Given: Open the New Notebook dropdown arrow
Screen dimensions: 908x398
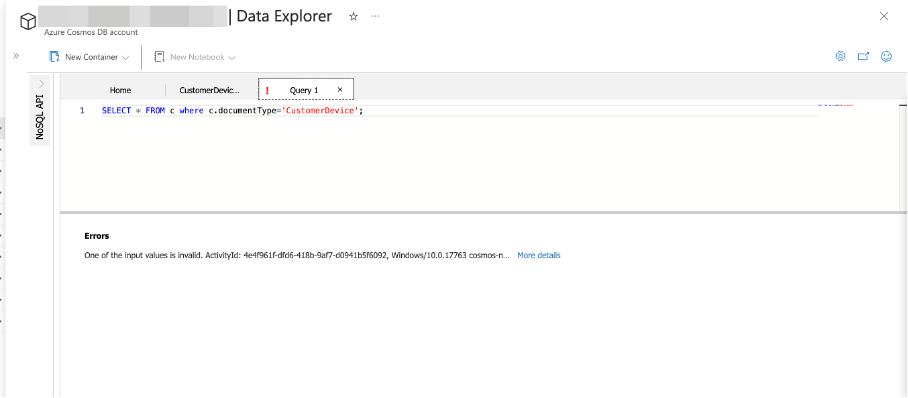Looking at the screenshot, I should click(x=232, y=58).
